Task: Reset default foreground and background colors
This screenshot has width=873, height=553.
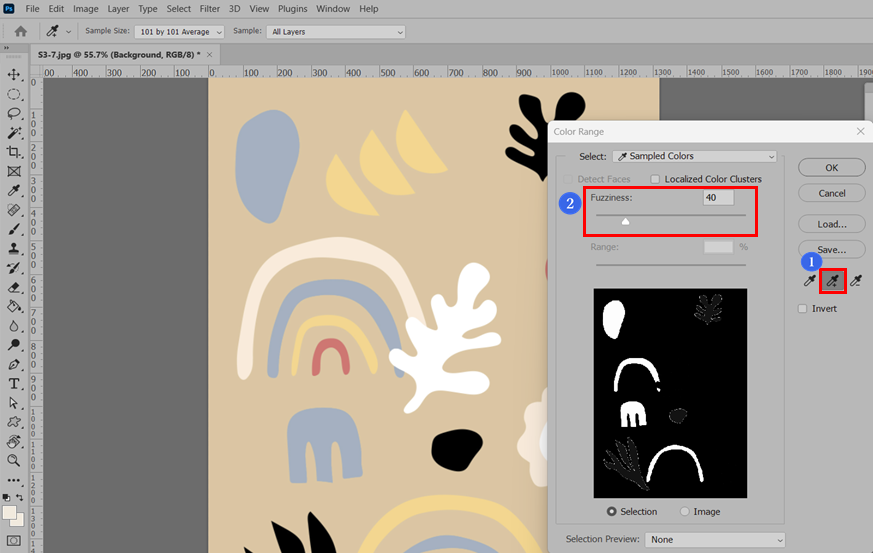Action: pyautogui.click(x=6, y=497)
